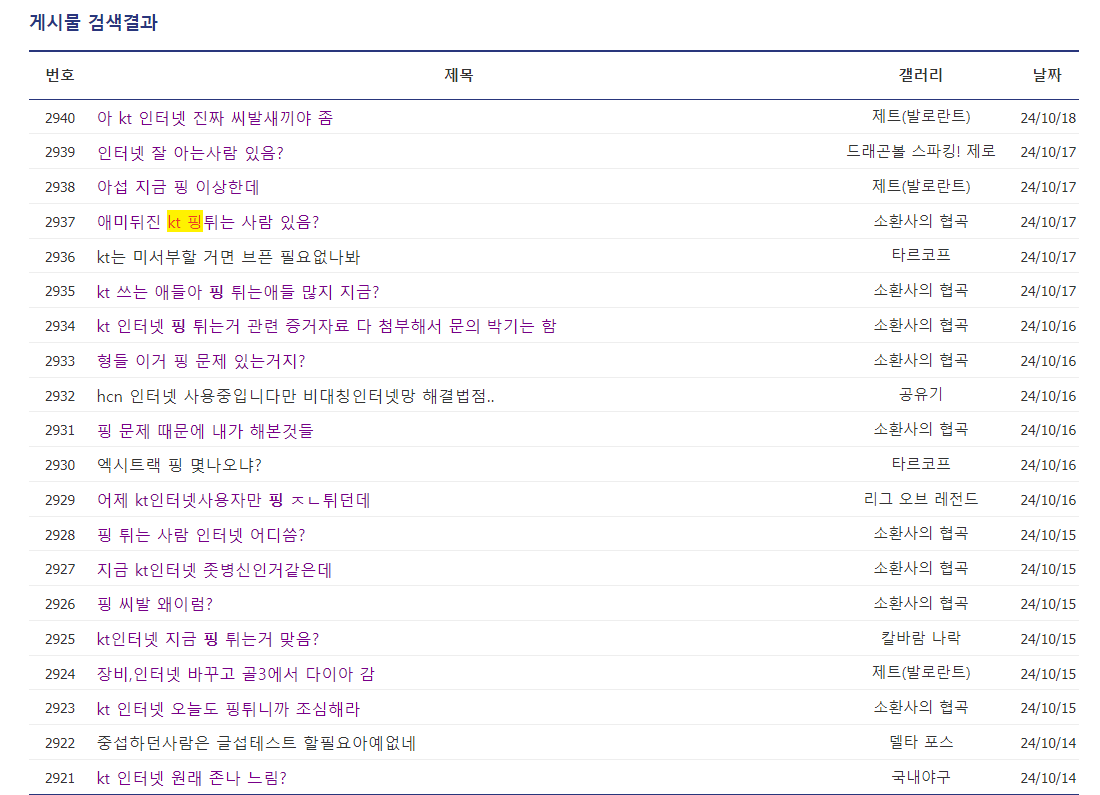This screenshot has width=1100, height=795.
Task: Click the 번호 column header
Action: click(x=60, y=74)
